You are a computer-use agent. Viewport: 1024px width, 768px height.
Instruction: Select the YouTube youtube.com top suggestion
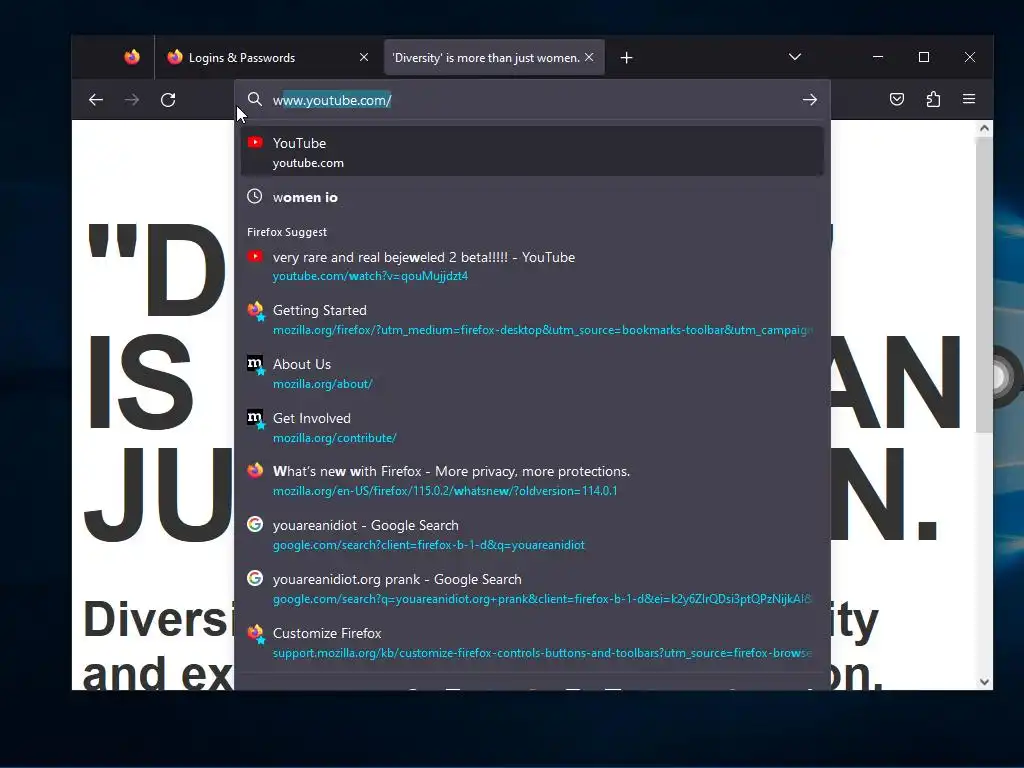(x=532, y=152)
